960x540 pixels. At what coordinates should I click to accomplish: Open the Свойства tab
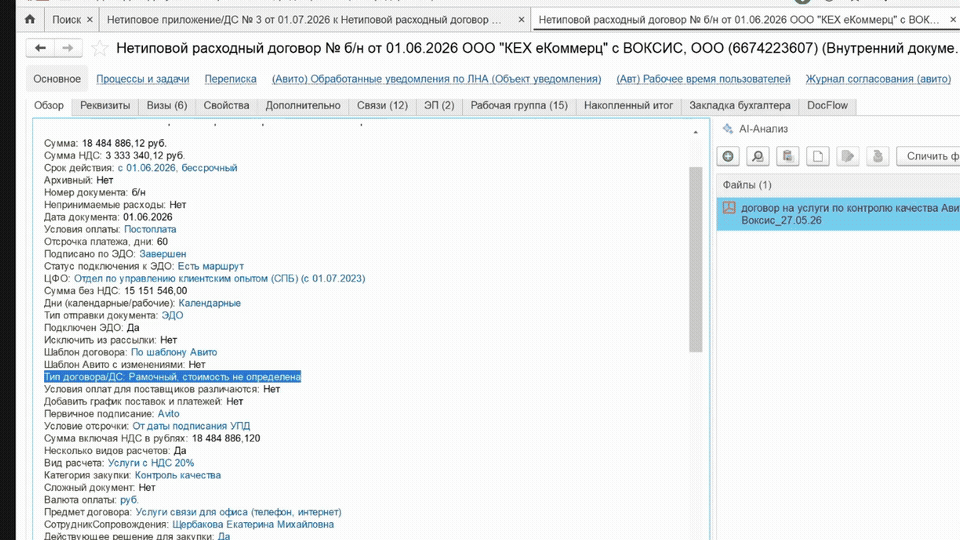click(226, 105)
